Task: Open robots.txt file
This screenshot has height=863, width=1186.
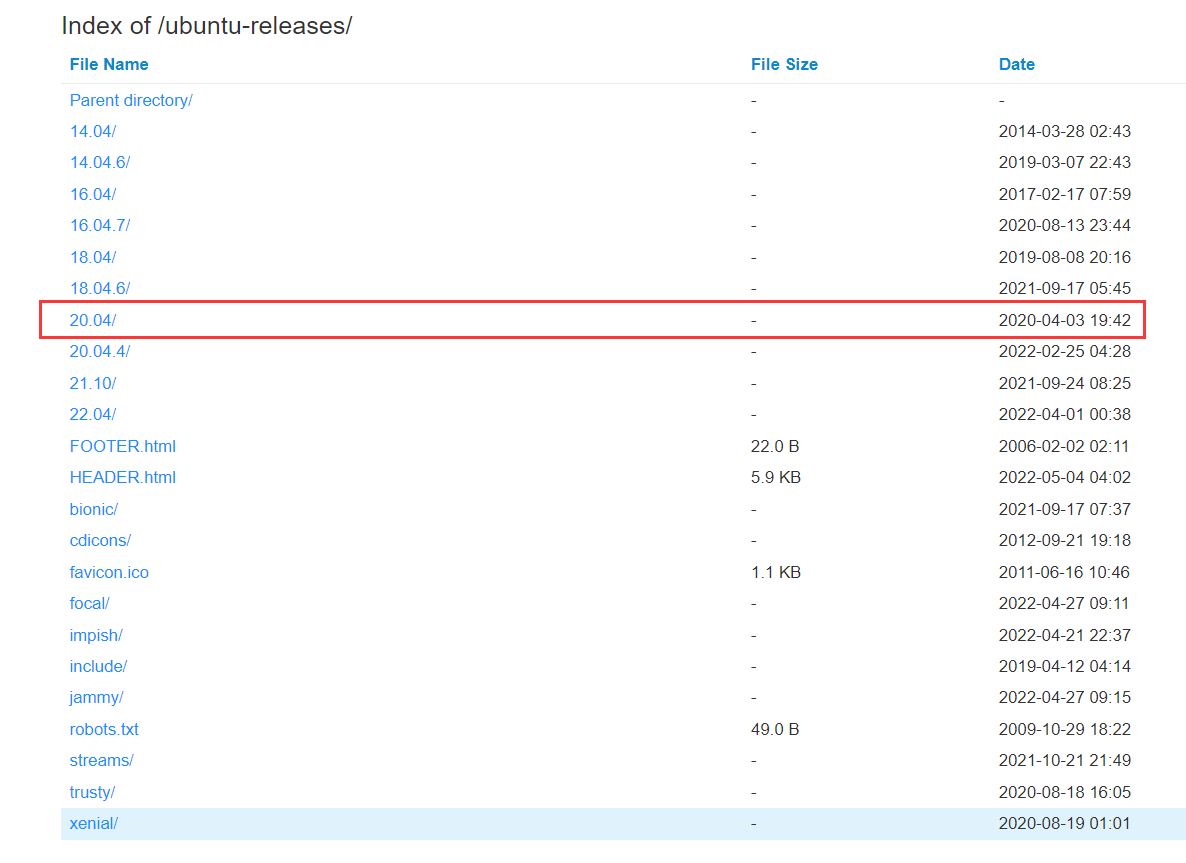Action: click(x=104, y=729)
